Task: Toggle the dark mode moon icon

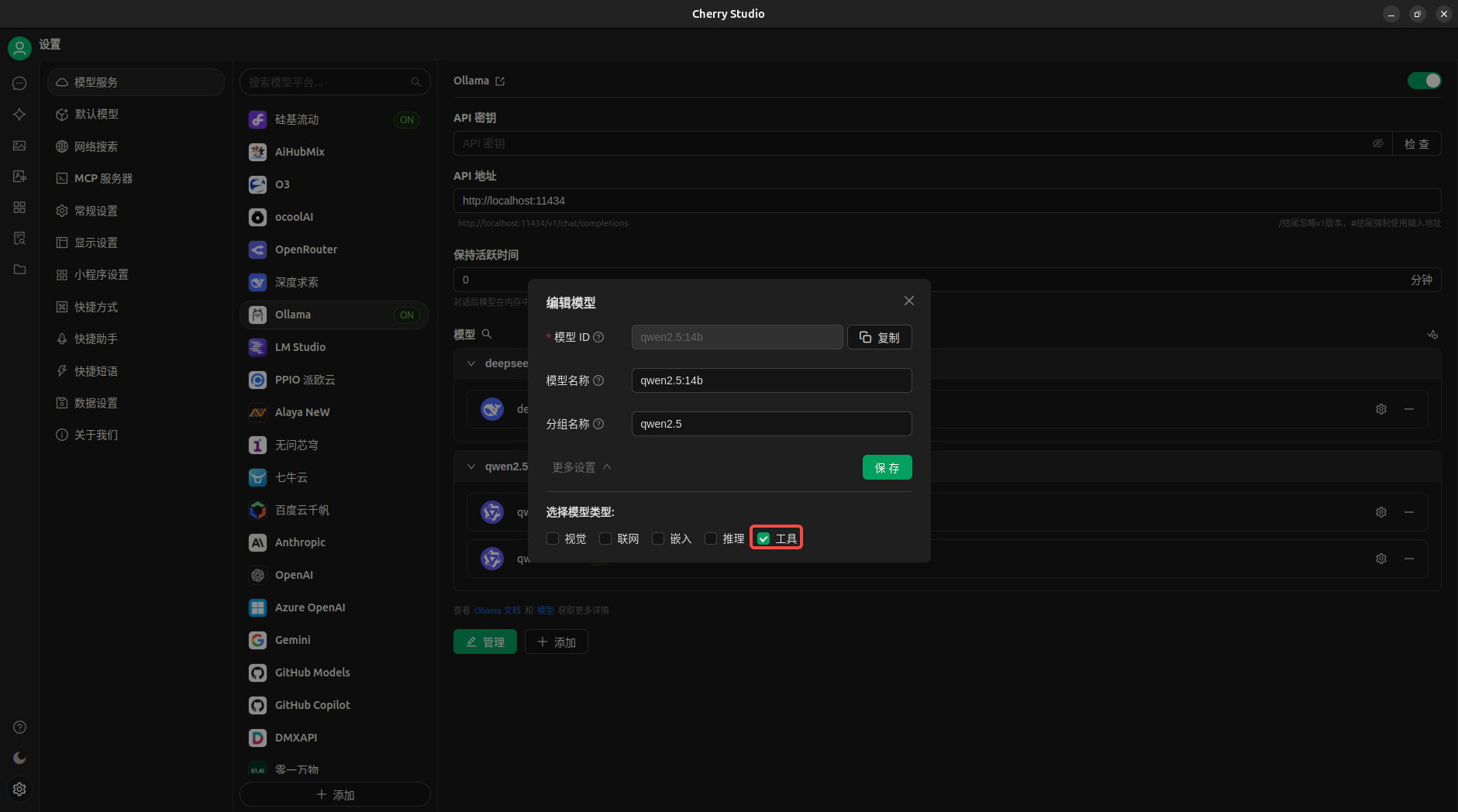Action: pyautogui.click(x=19, y=758)
